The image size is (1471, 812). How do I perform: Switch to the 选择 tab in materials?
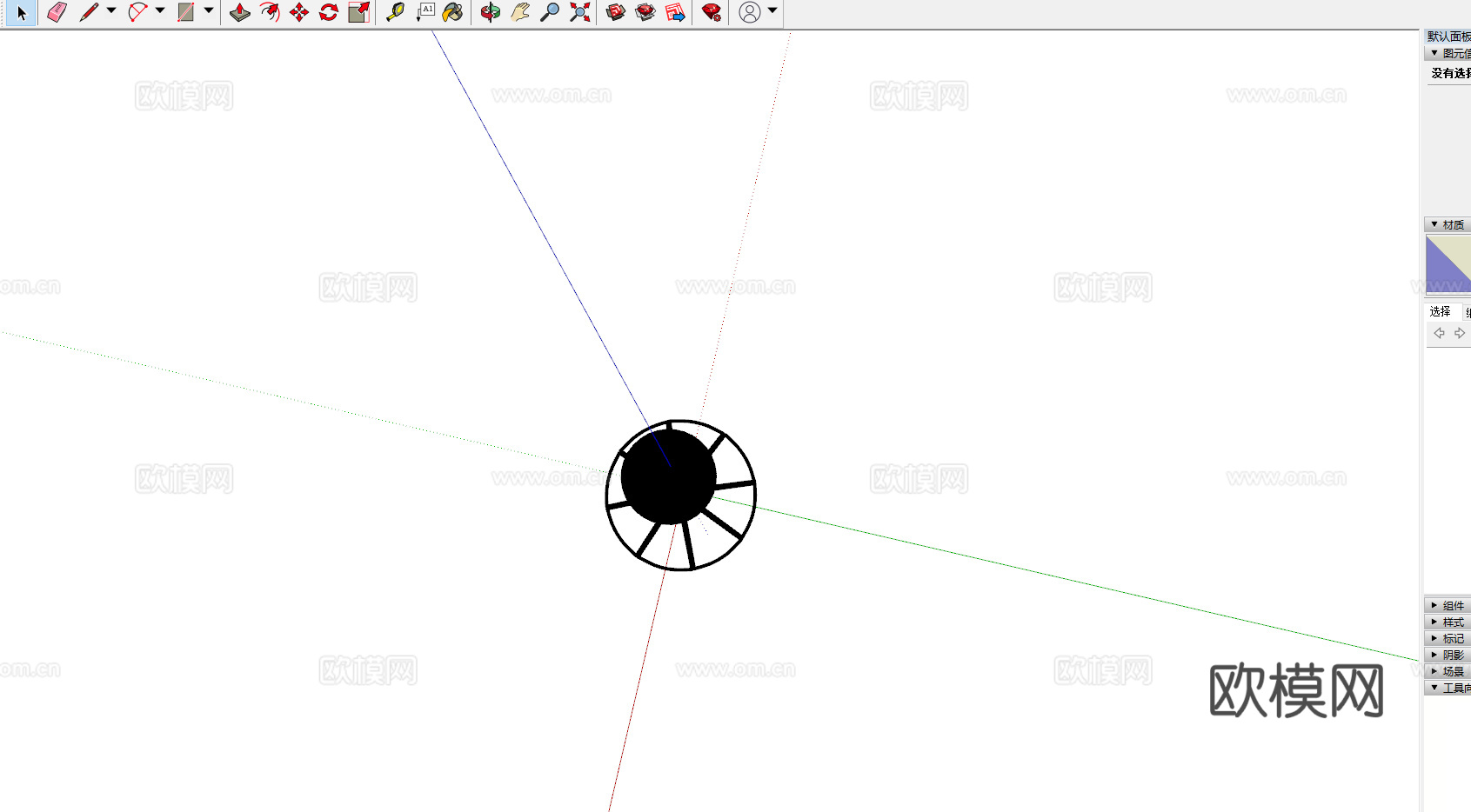coord(1441,311)
